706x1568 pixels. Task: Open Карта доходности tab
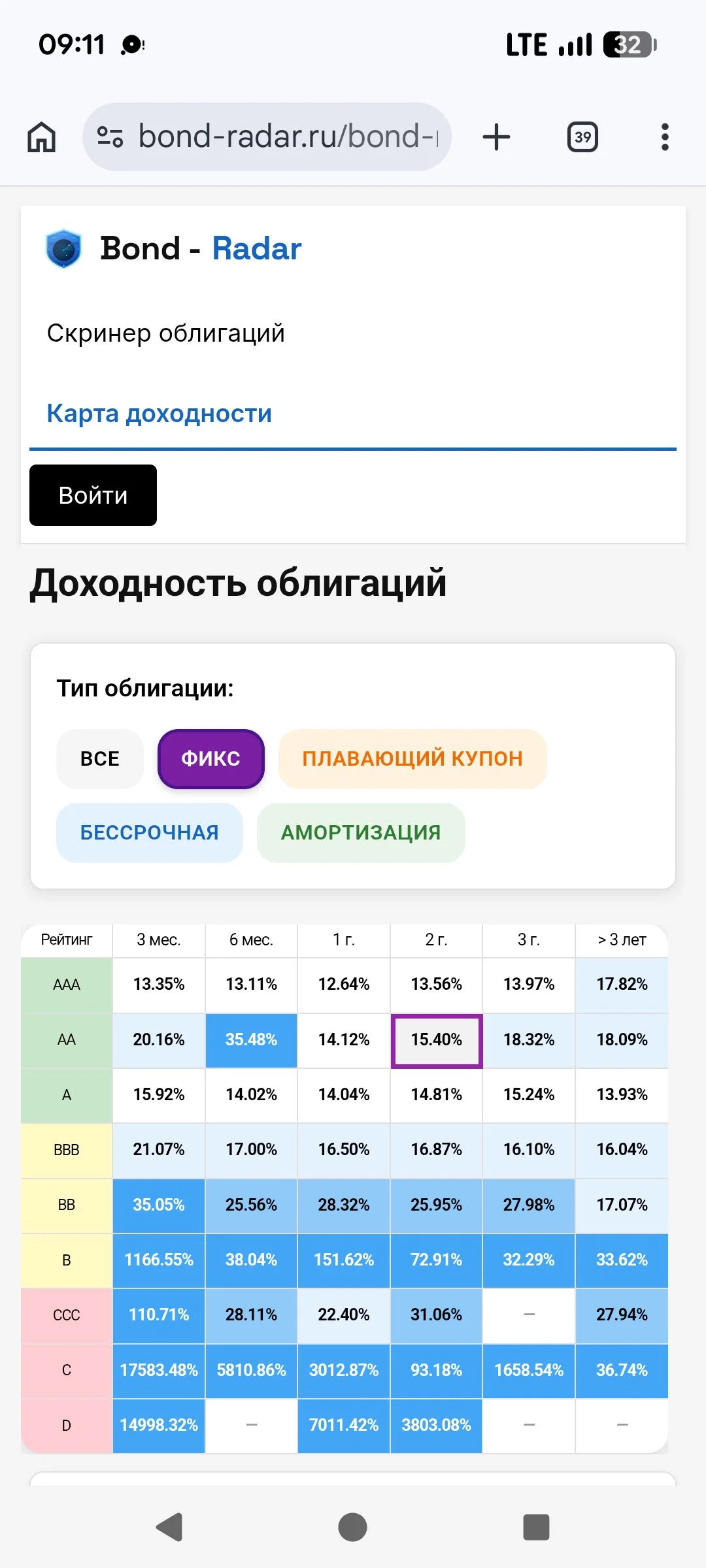pos(160,414)
